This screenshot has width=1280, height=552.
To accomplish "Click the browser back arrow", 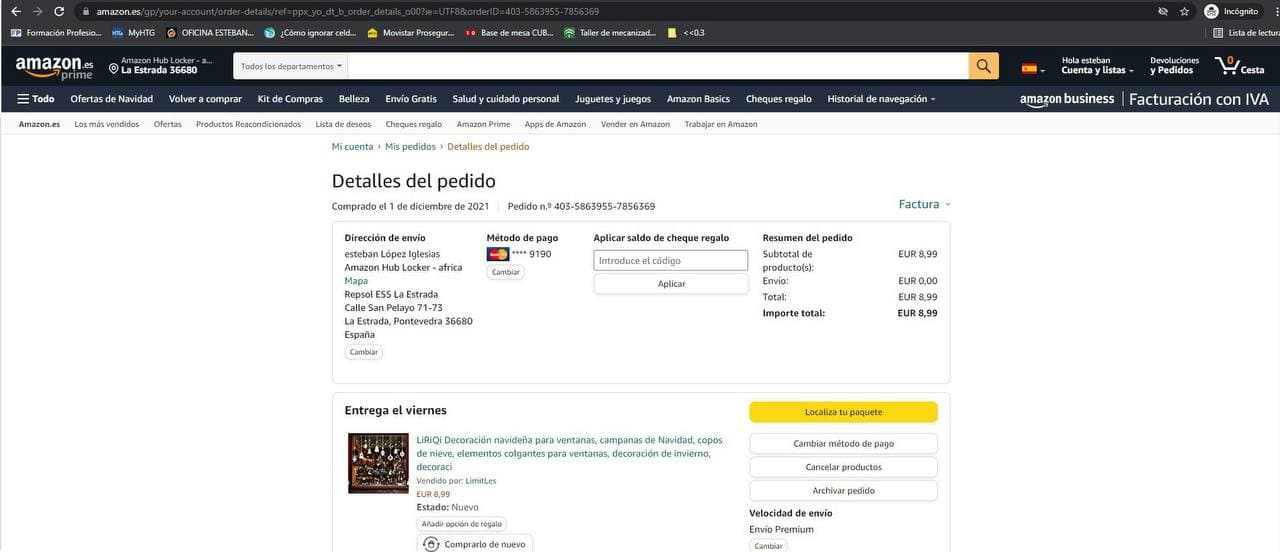I will click(x=15, y=11).
